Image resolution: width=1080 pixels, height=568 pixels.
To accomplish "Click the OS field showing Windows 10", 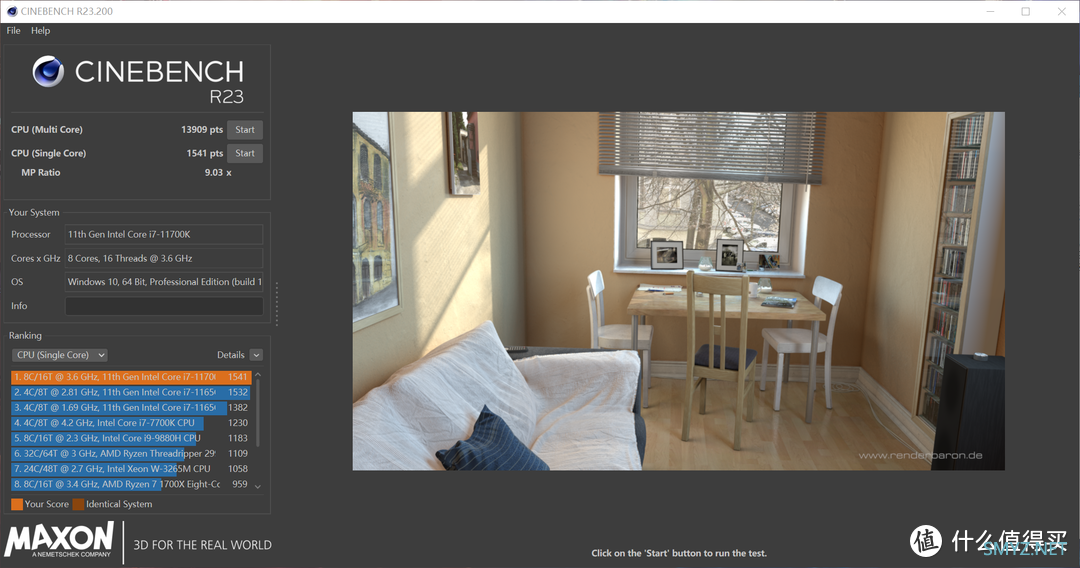I will pyautogui.click(x=164, y=282).
